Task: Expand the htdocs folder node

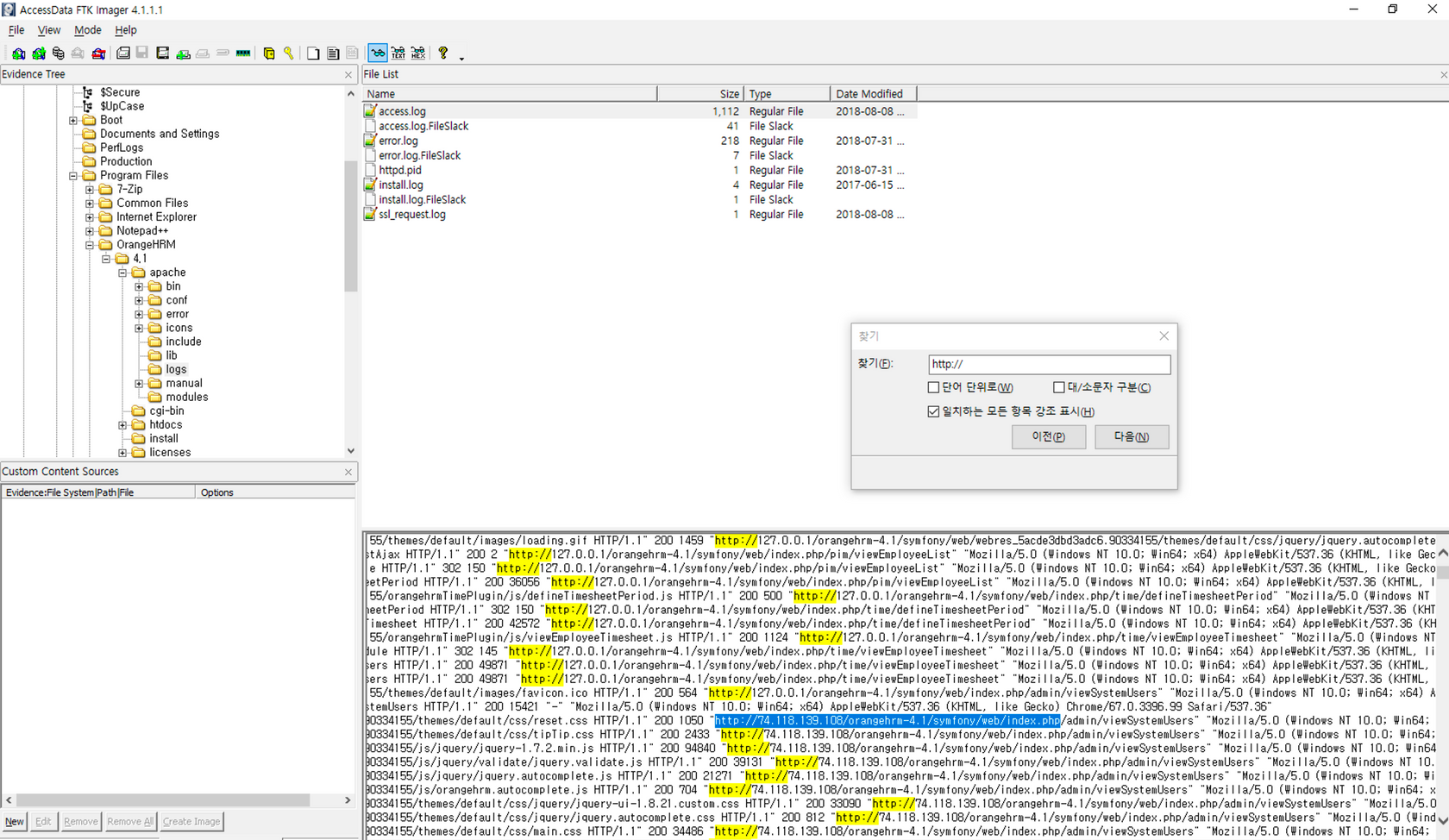Action: pos(122,425)
